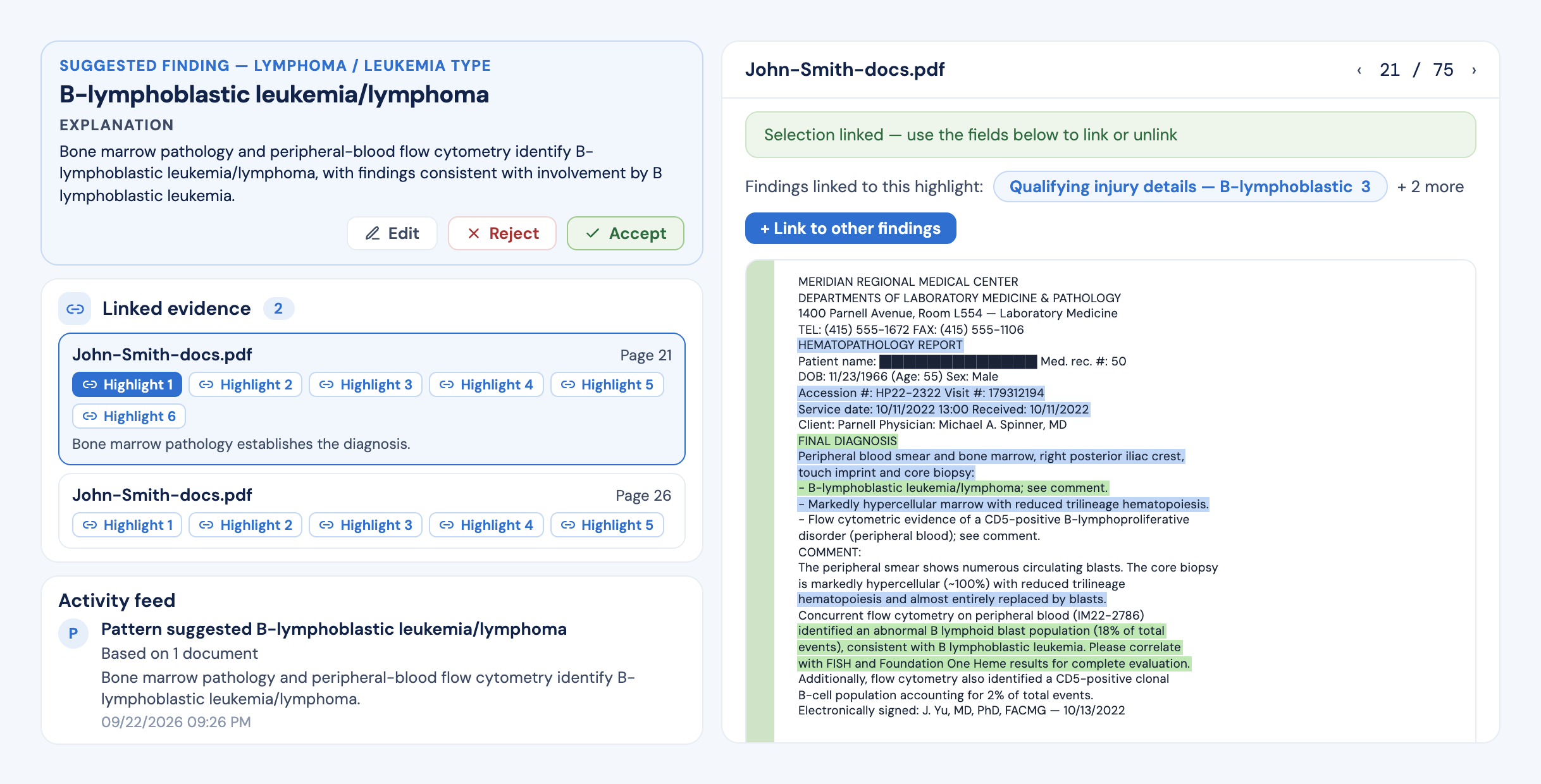Select Highlight 3 on Page 26
Screen dimensions: 1541x784
point(366,525)
